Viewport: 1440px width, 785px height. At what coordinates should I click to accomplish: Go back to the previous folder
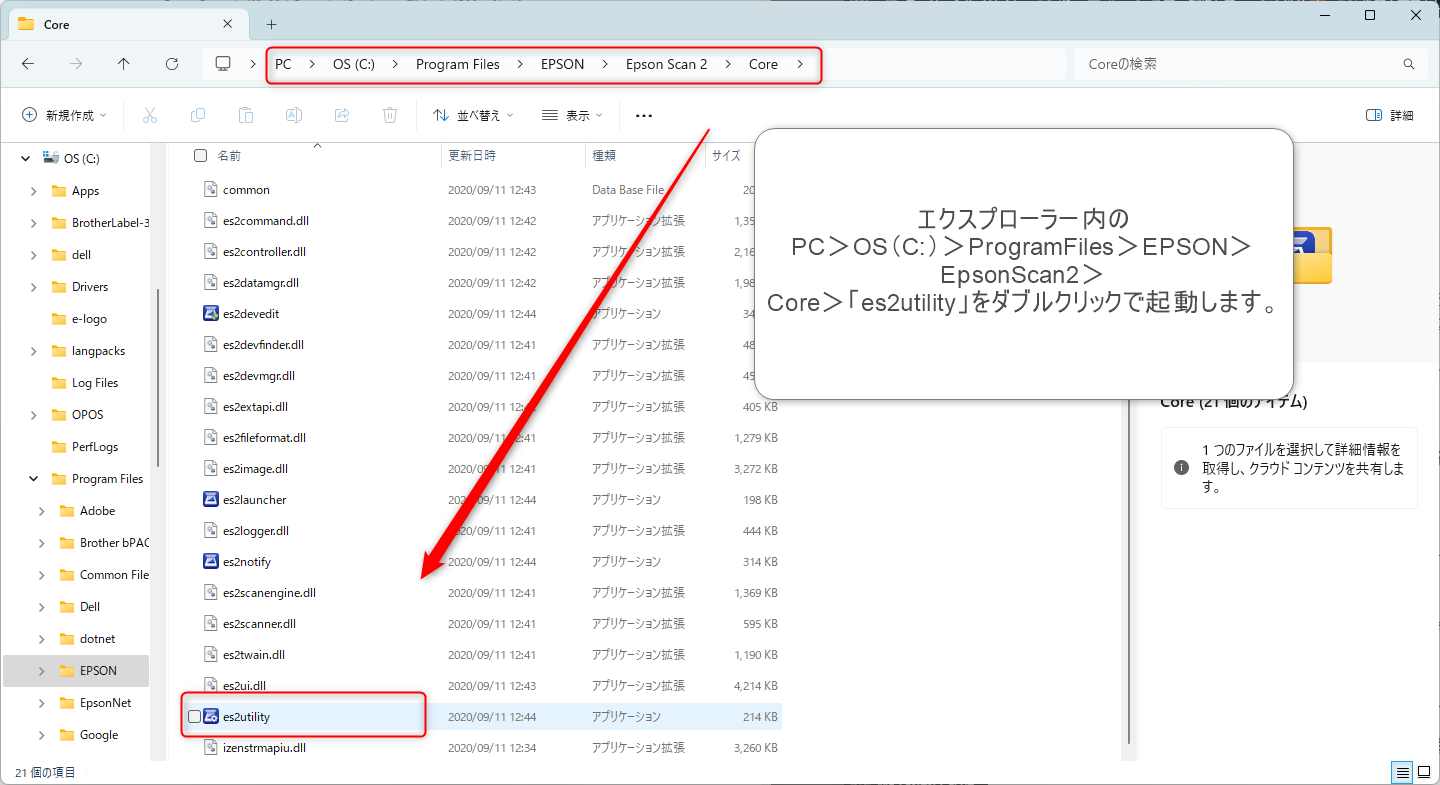[x=28, y=64]
